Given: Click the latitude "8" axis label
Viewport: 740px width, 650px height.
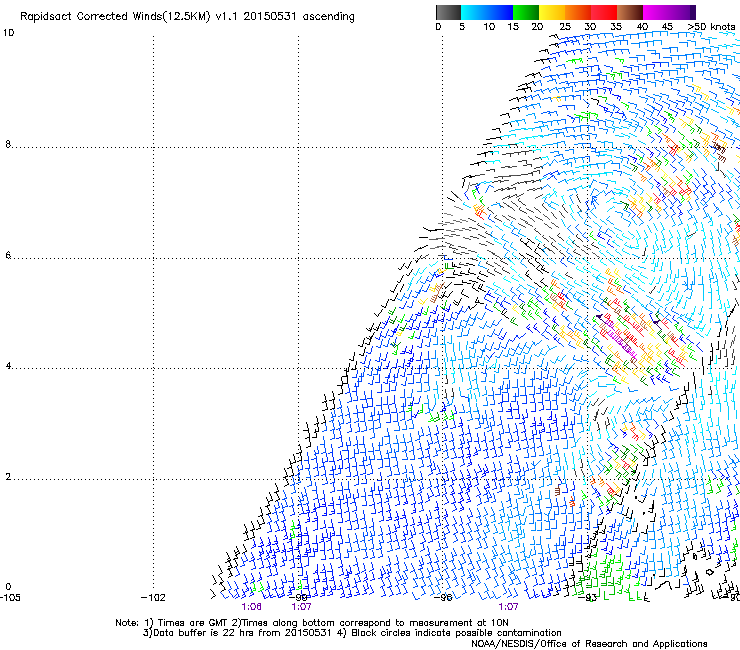Looking at the screenshot, I should coord(8,144).
